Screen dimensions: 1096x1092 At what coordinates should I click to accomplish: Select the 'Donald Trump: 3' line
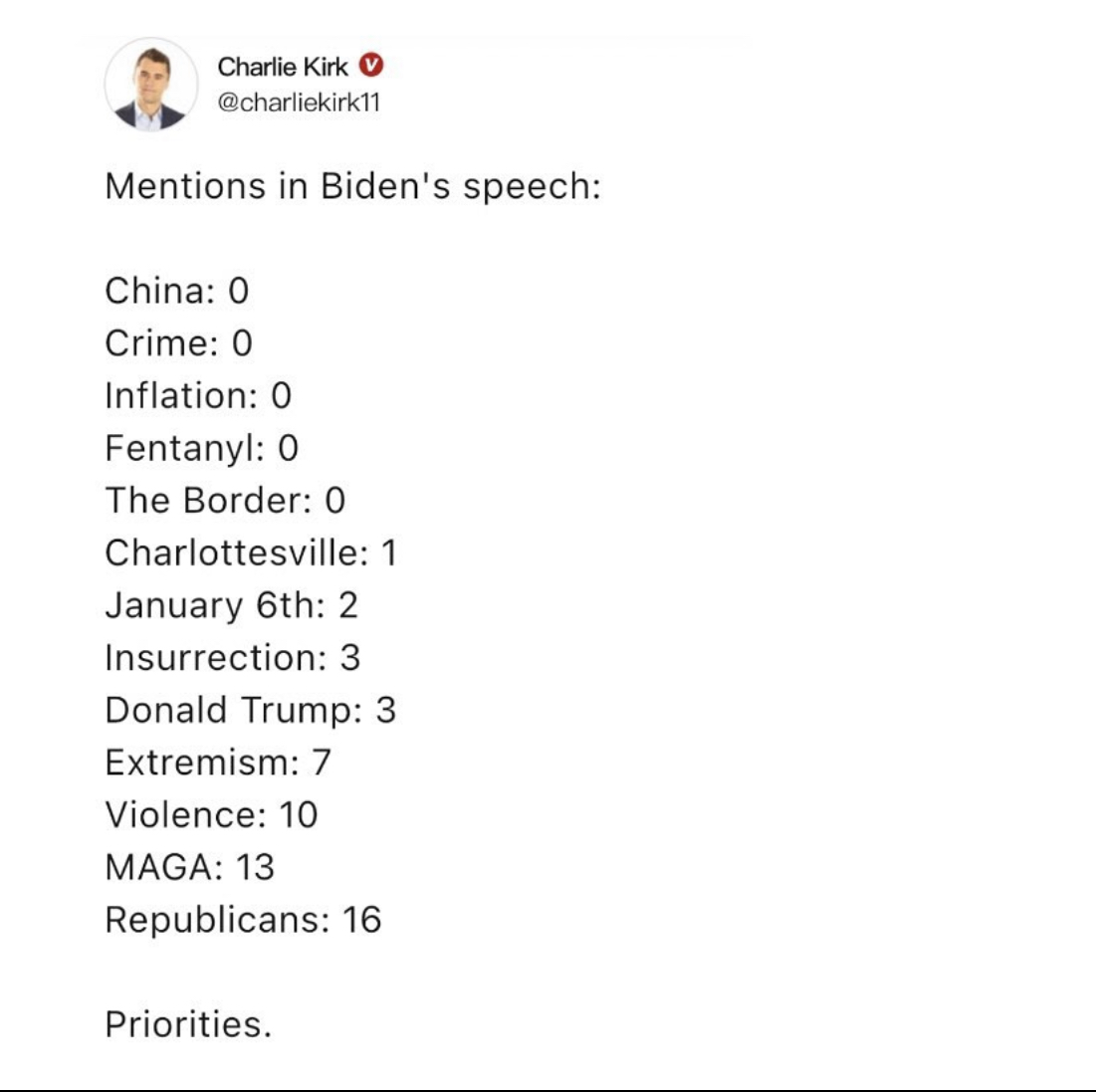250,710
